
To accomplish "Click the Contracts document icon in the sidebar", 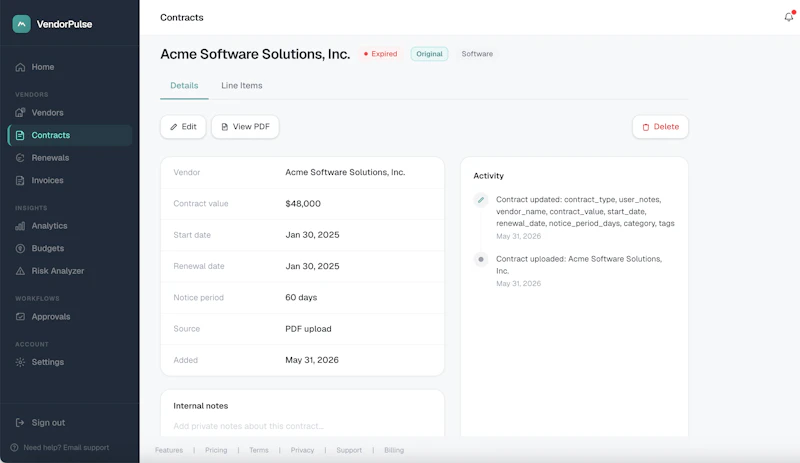I will click(20, 135).
